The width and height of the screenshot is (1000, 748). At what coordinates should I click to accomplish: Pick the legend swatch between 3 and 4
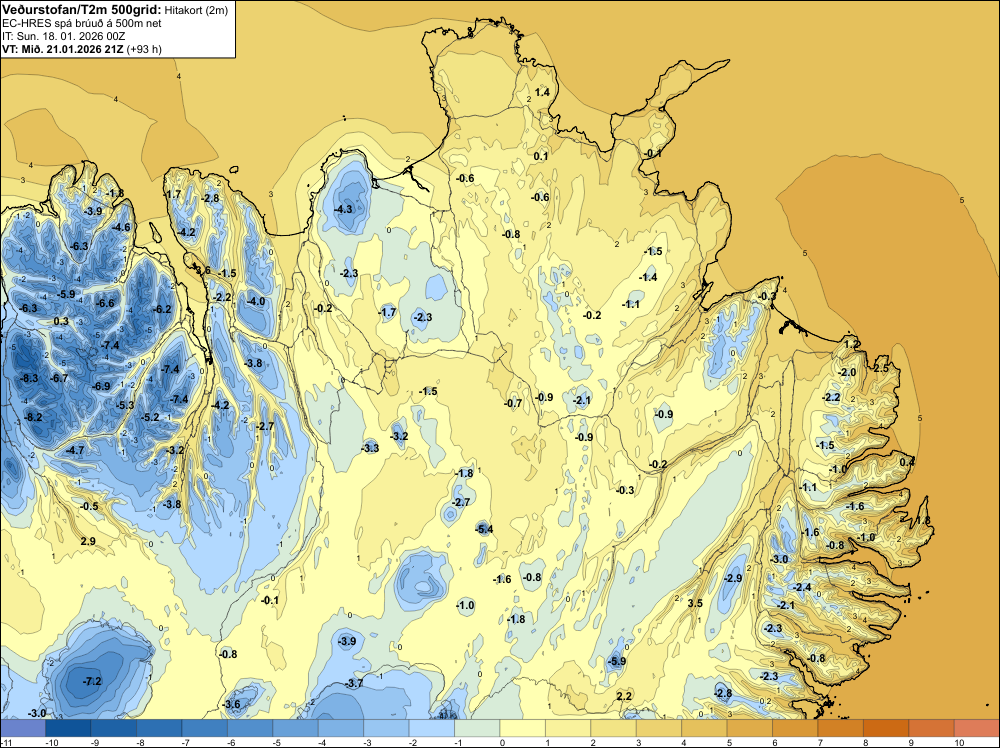(659, 728)
